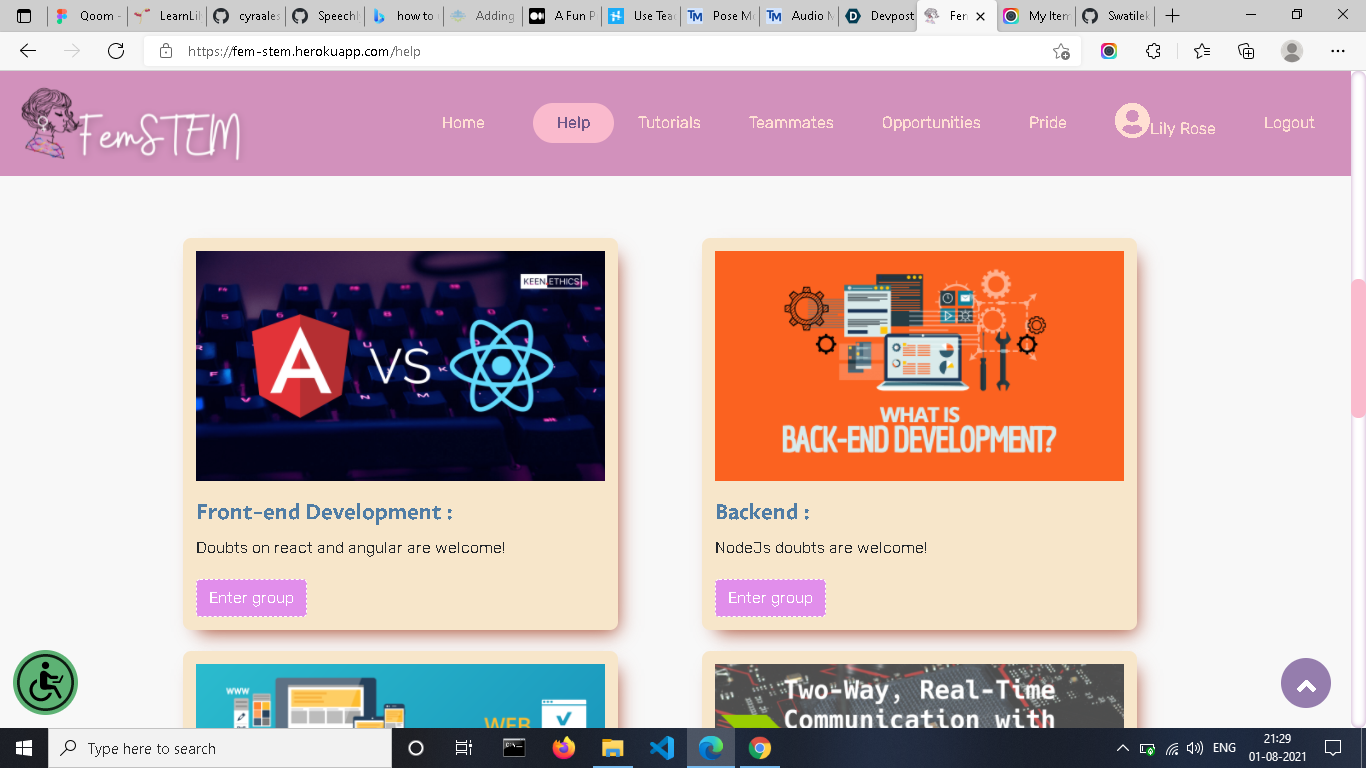Click the ENG language indicator

point(1224,748)
